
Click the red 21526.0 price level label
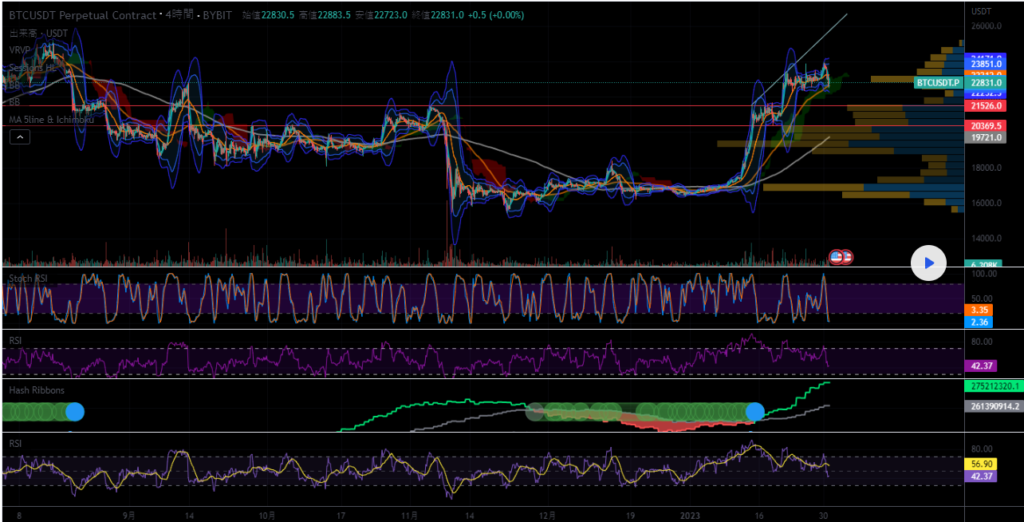985,105
